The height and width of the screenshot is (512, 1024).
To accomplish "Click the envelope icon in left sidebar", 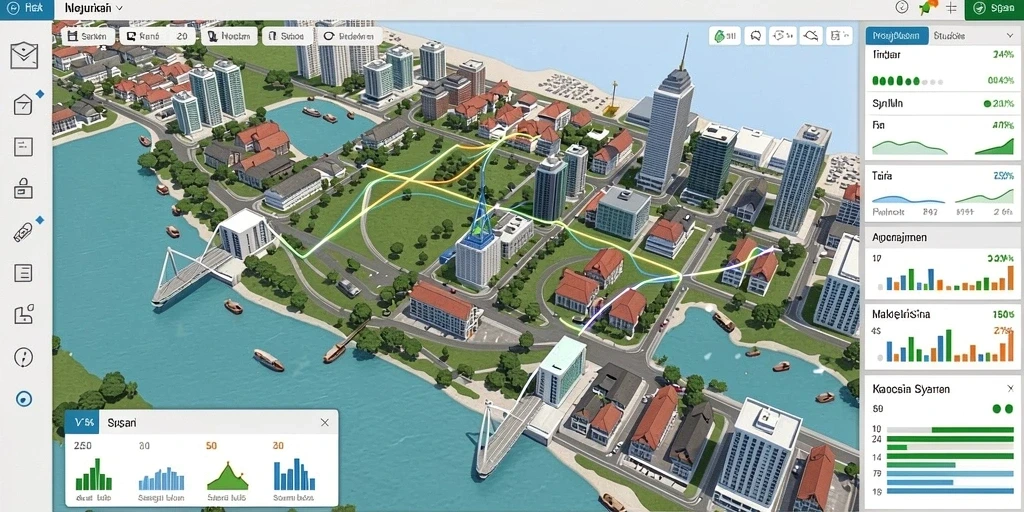I will pos(24,56).
